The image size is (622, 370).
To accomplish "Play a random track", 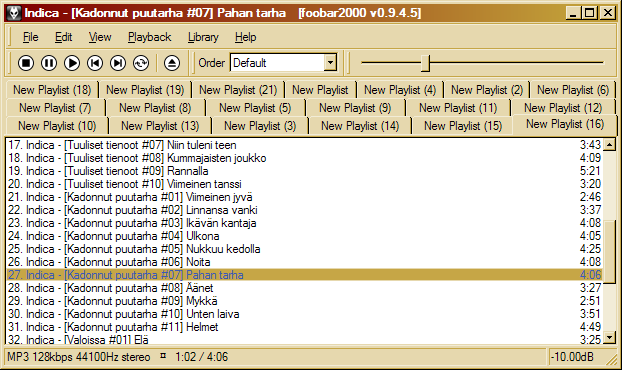I will pos(141,63).
